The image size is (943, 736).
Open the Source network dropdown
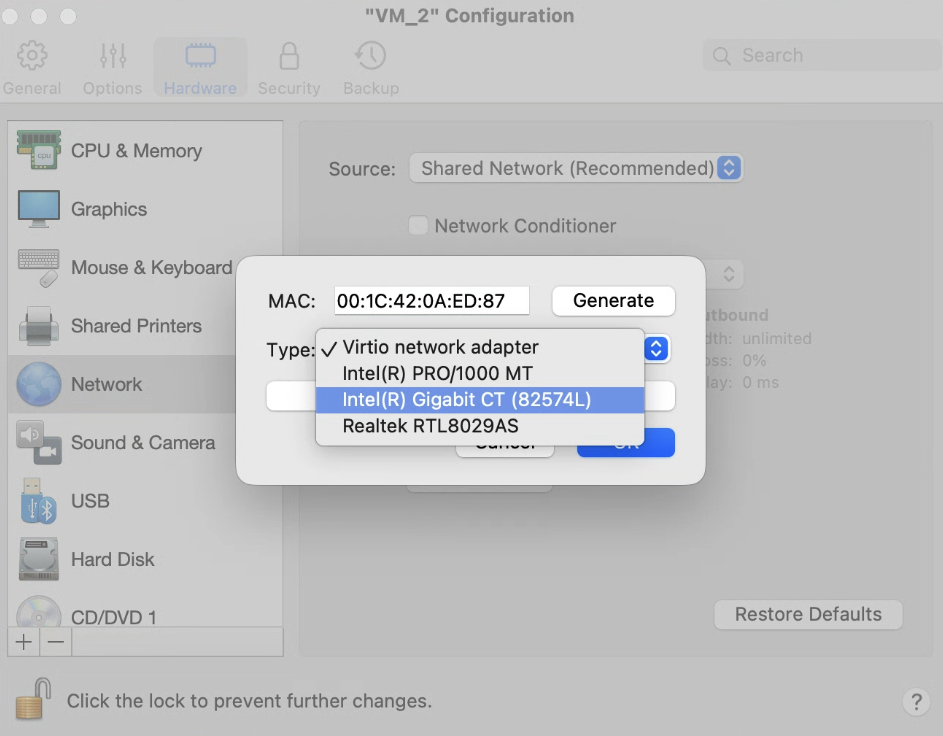[576, 168]
